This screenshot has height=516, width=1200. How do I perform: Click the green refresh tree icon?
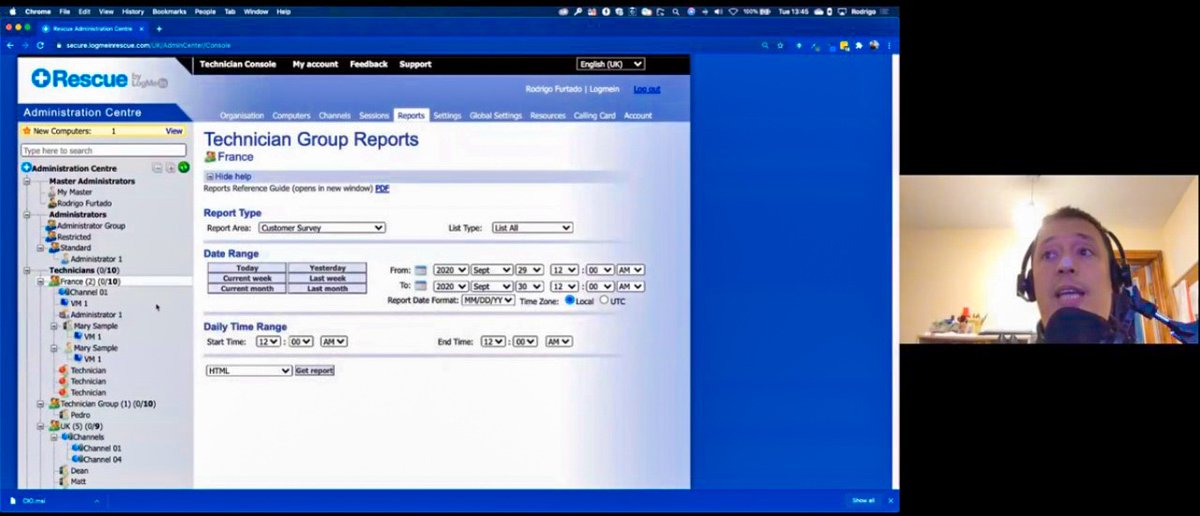click(x=184, y=168)
